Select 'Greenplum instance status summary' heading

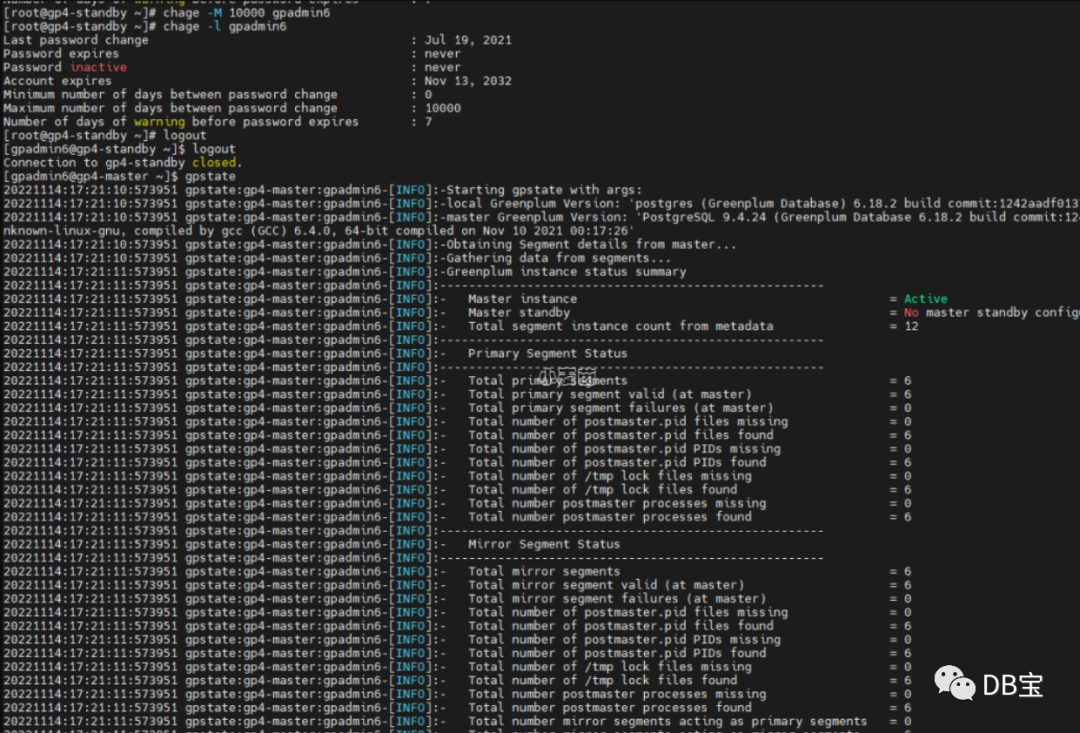click(566, 271)
